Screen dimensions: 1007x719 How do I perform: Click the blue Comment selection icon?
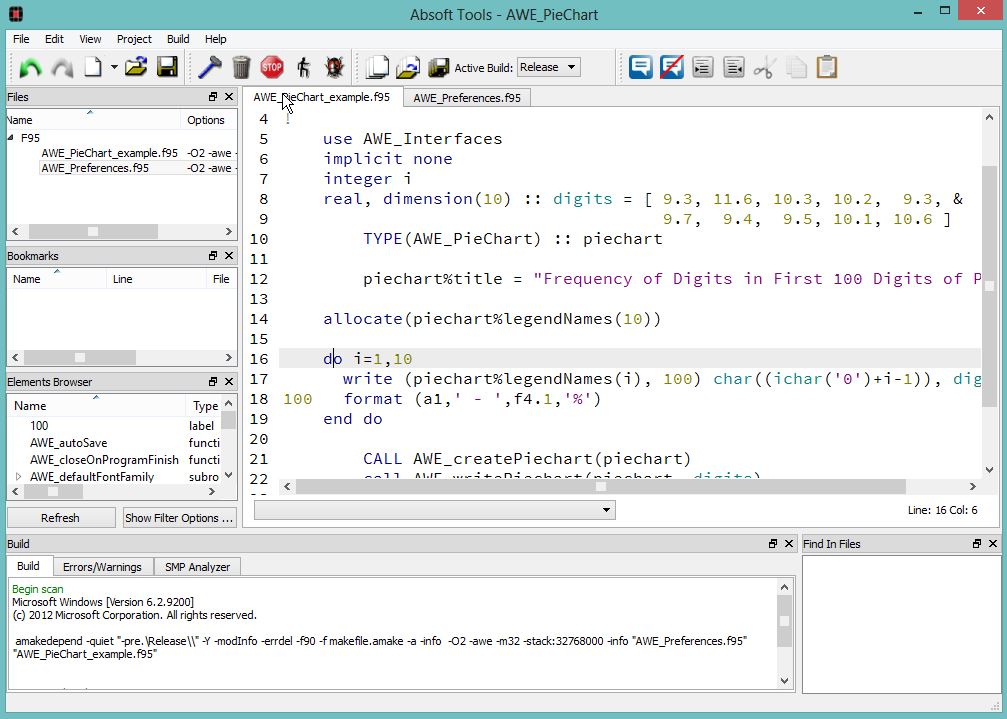[641, 68]
